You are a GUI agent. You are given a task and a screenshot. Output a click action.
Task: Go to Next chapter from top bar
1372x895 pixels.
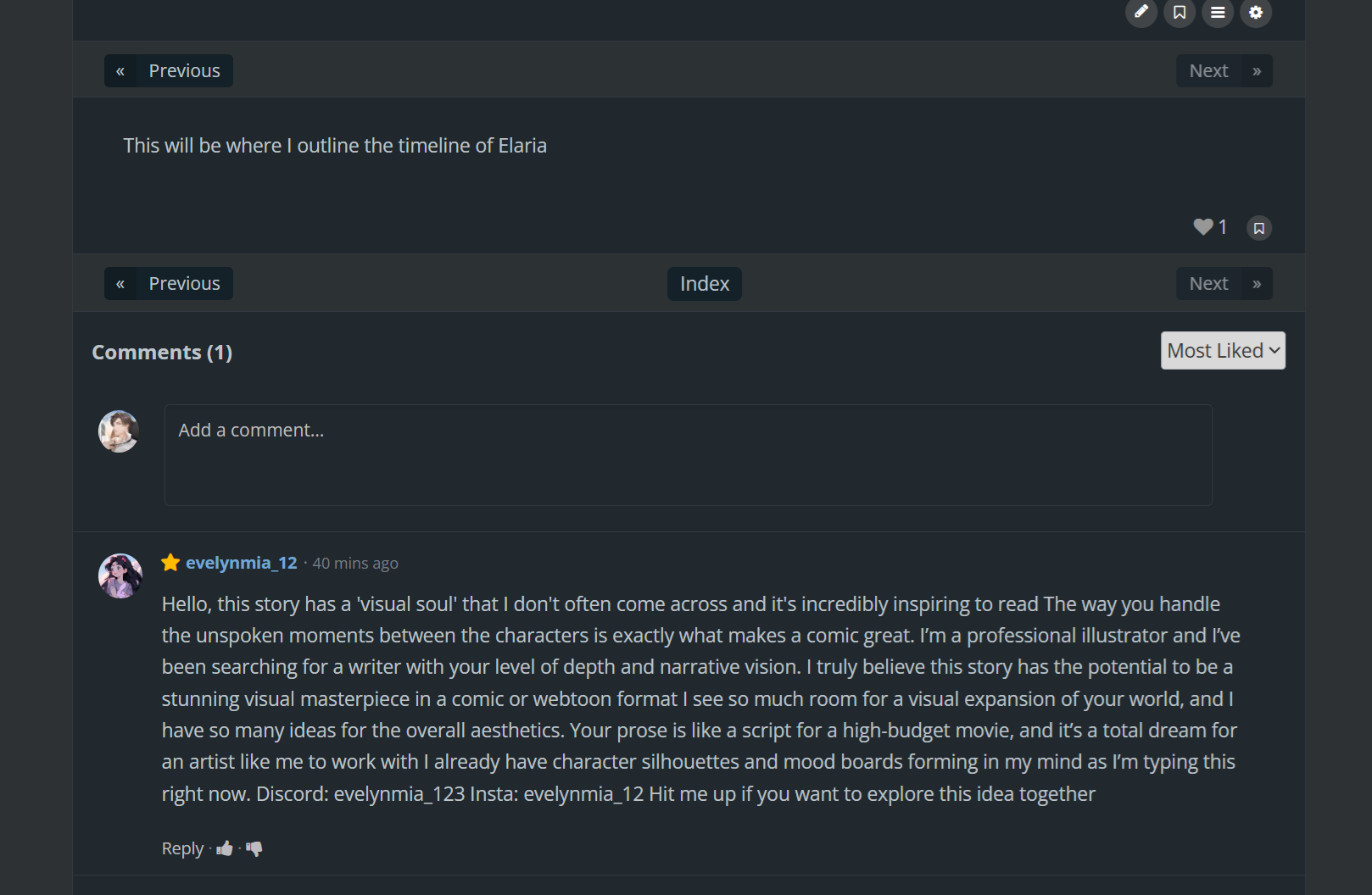click(1224, 71)
